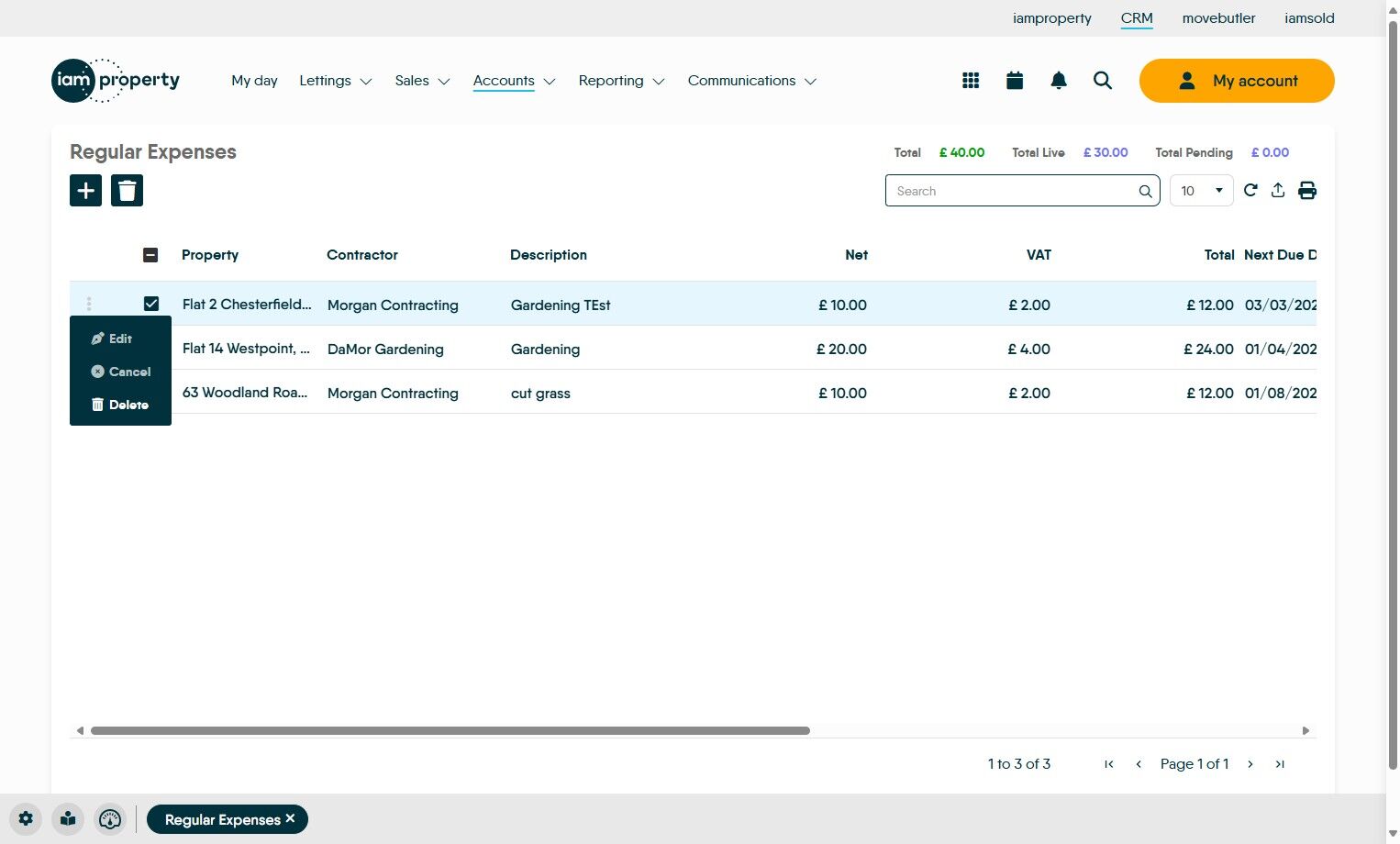Open the Reporting menu dropdown
This screenshot has width=1400, height=844.
tap(621, 81)
